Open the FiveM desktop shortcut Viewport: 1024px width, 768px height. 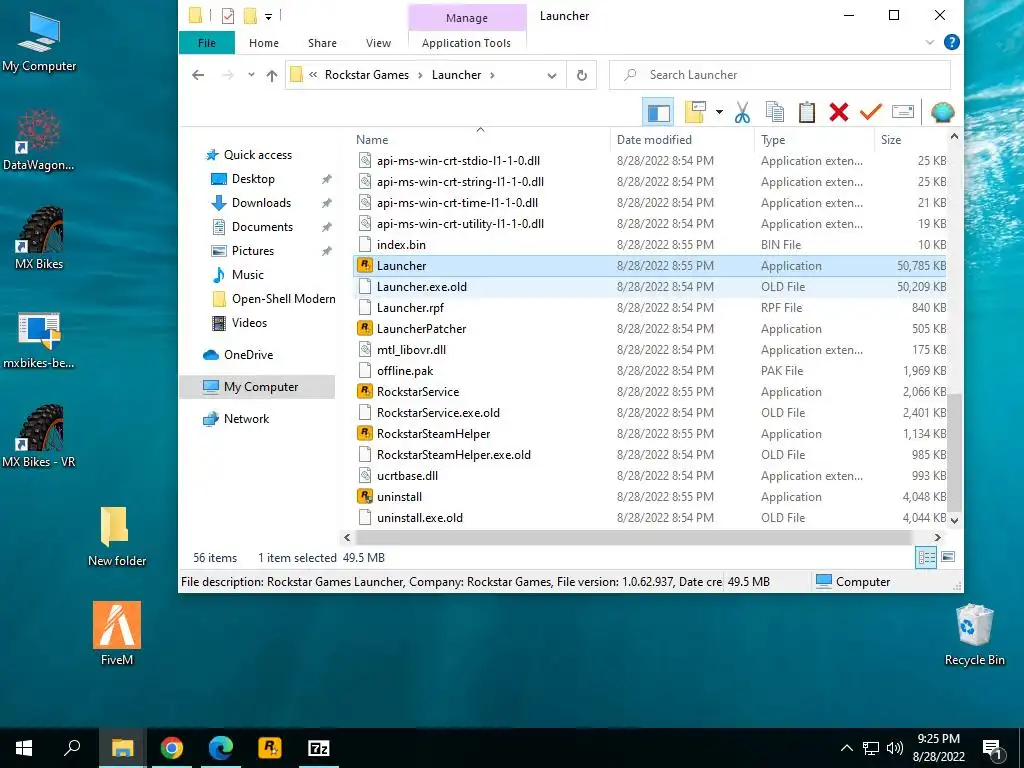117,633
